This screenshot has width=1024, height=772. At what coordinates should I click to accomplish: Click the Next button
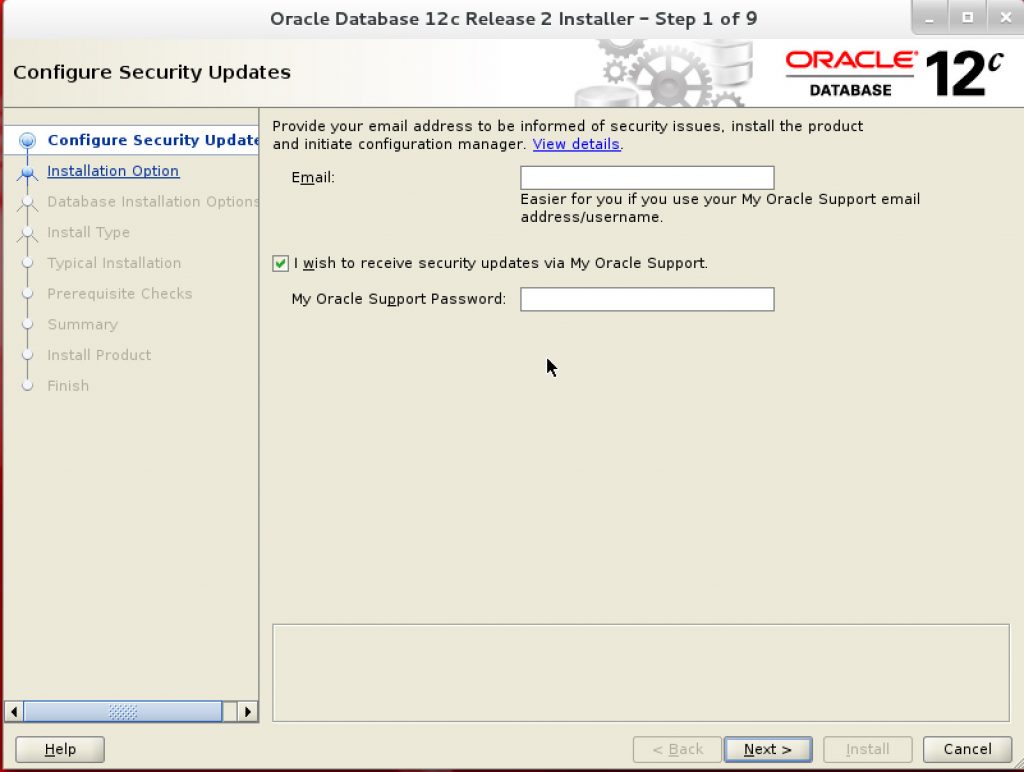point(768,749)
